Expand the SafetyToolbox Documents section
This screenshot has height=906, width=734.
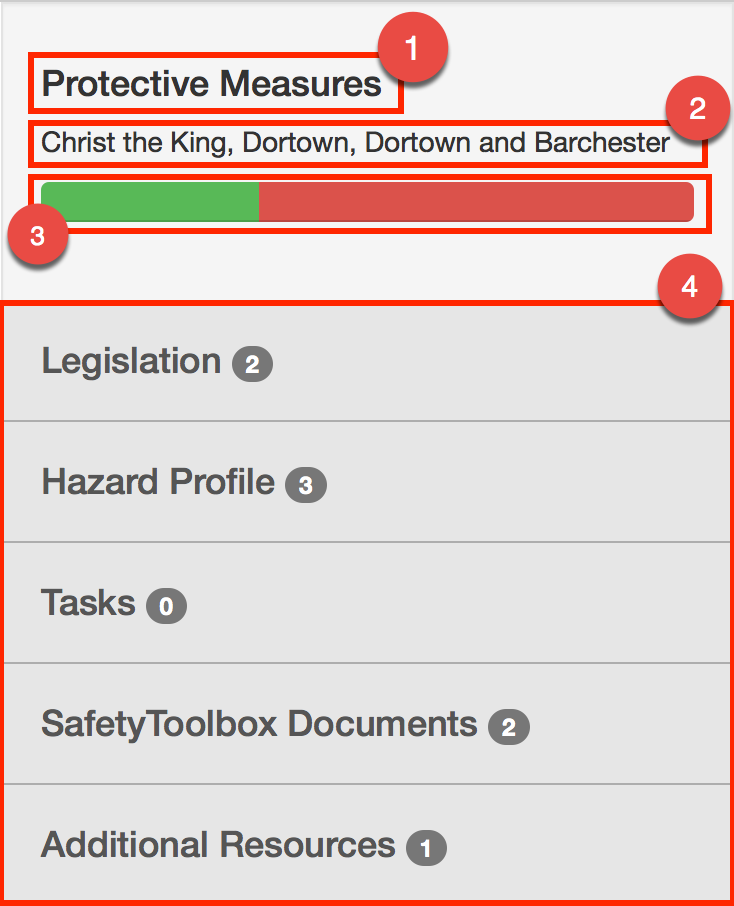(258, 723)
